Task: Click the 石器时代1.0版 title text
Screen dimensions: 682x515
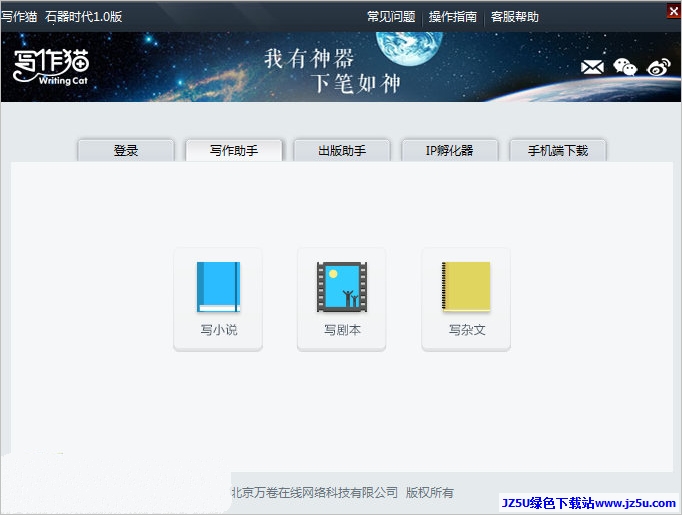Action: (x=84, y=17)
